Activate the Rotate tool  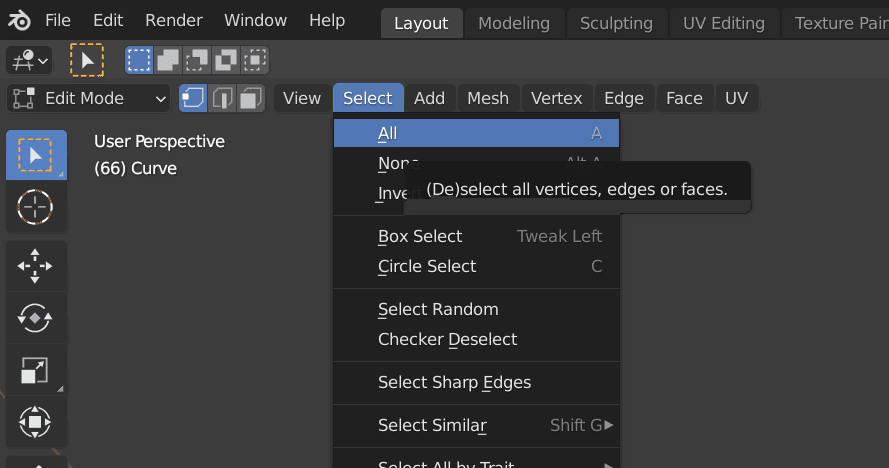tap(36, 318)
